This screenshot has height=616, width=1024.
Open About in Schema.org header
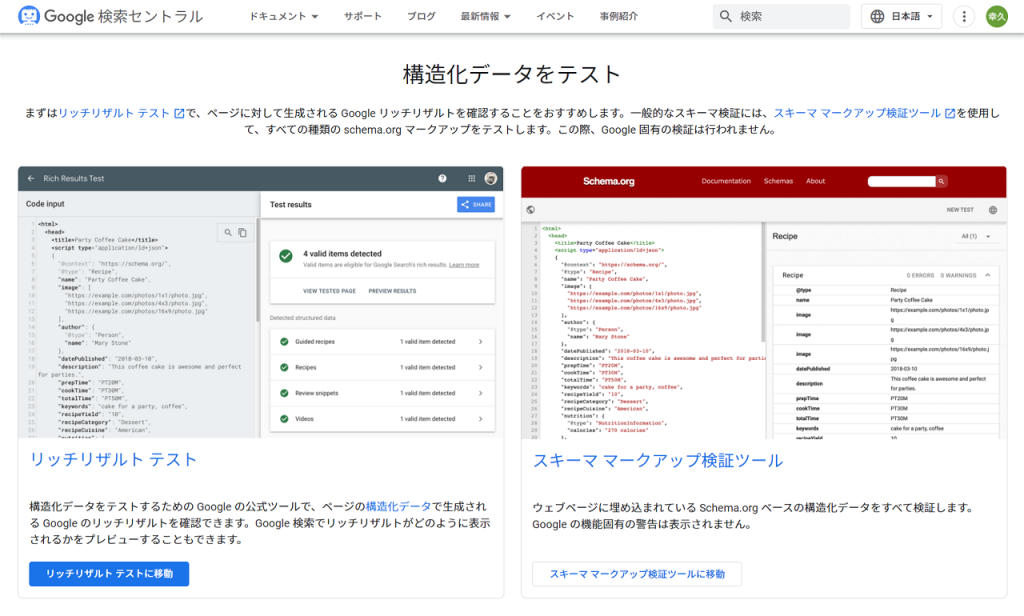click(815, 181)
